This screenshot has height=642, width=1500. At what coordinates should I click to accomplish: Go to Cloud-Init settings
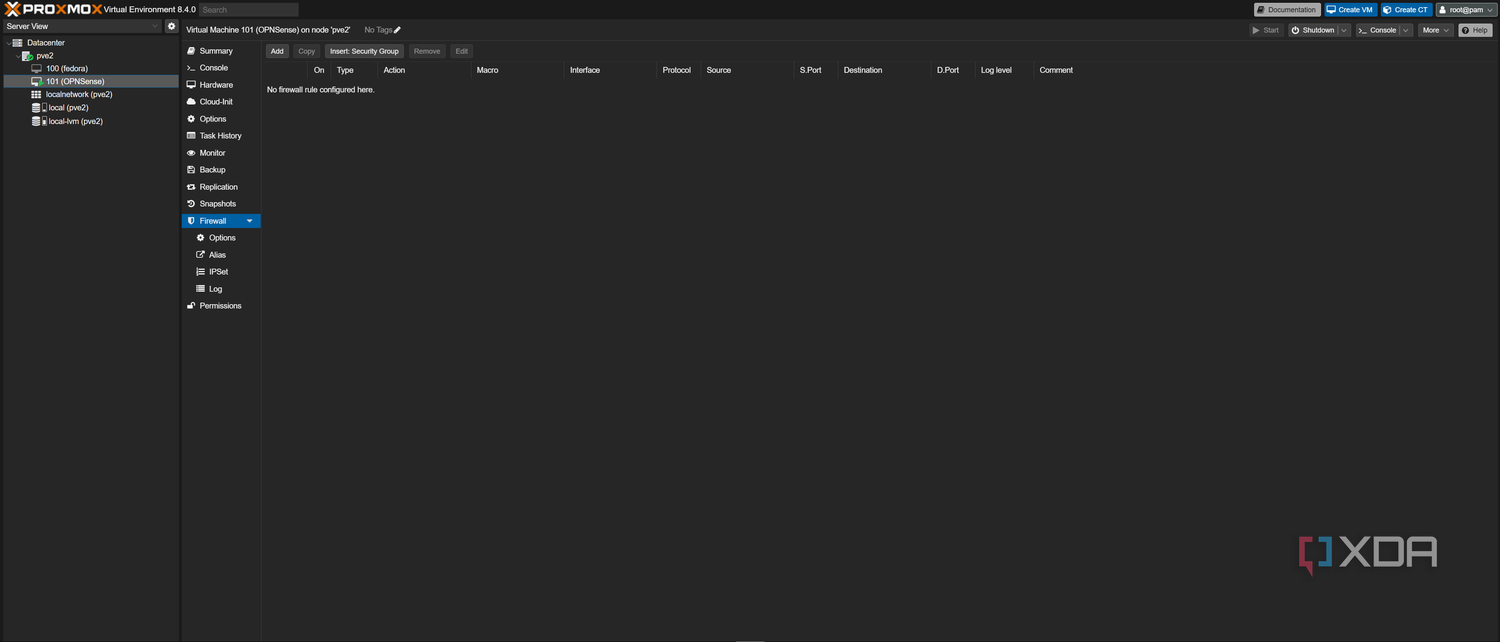(x=216, y=102)
